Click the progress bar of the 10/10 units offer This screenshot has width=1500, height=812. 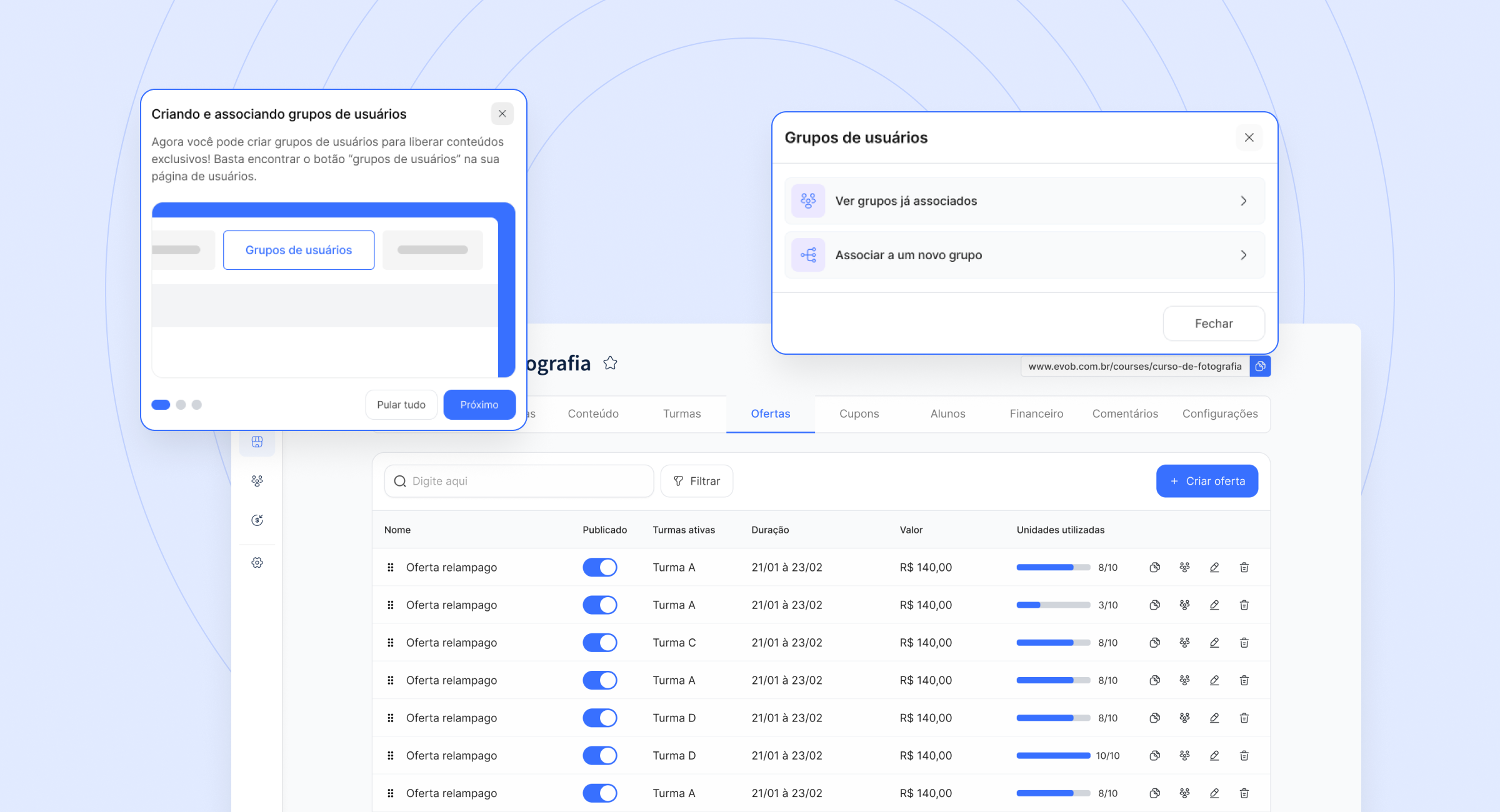point(1053,755)
